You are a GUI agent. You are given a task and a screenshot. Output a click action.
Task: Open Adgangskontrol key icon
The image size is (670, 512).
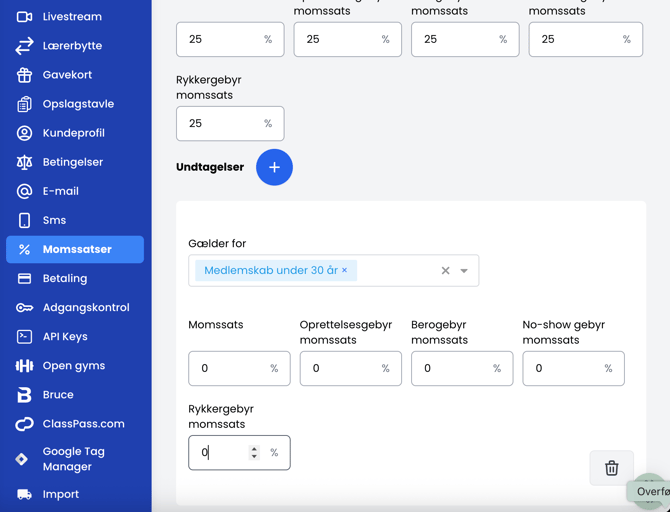point(24,307)
